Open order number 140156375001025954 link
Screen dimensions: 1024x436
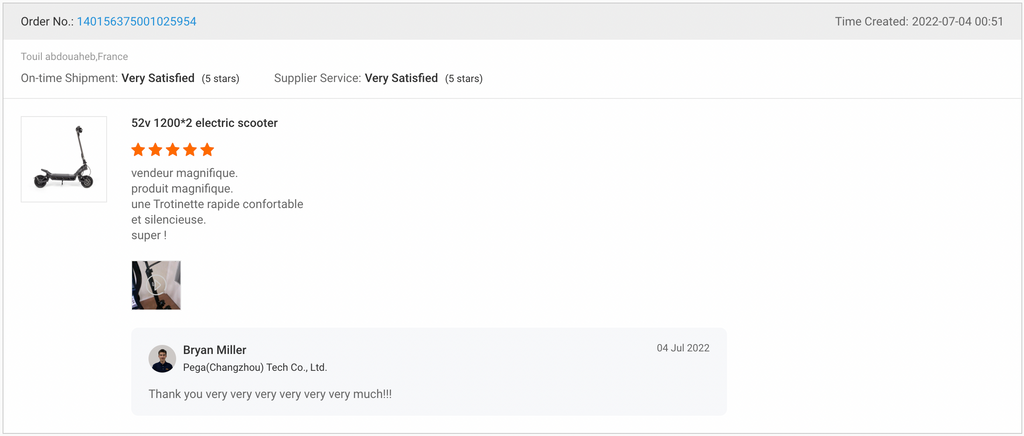pos(136,22)
